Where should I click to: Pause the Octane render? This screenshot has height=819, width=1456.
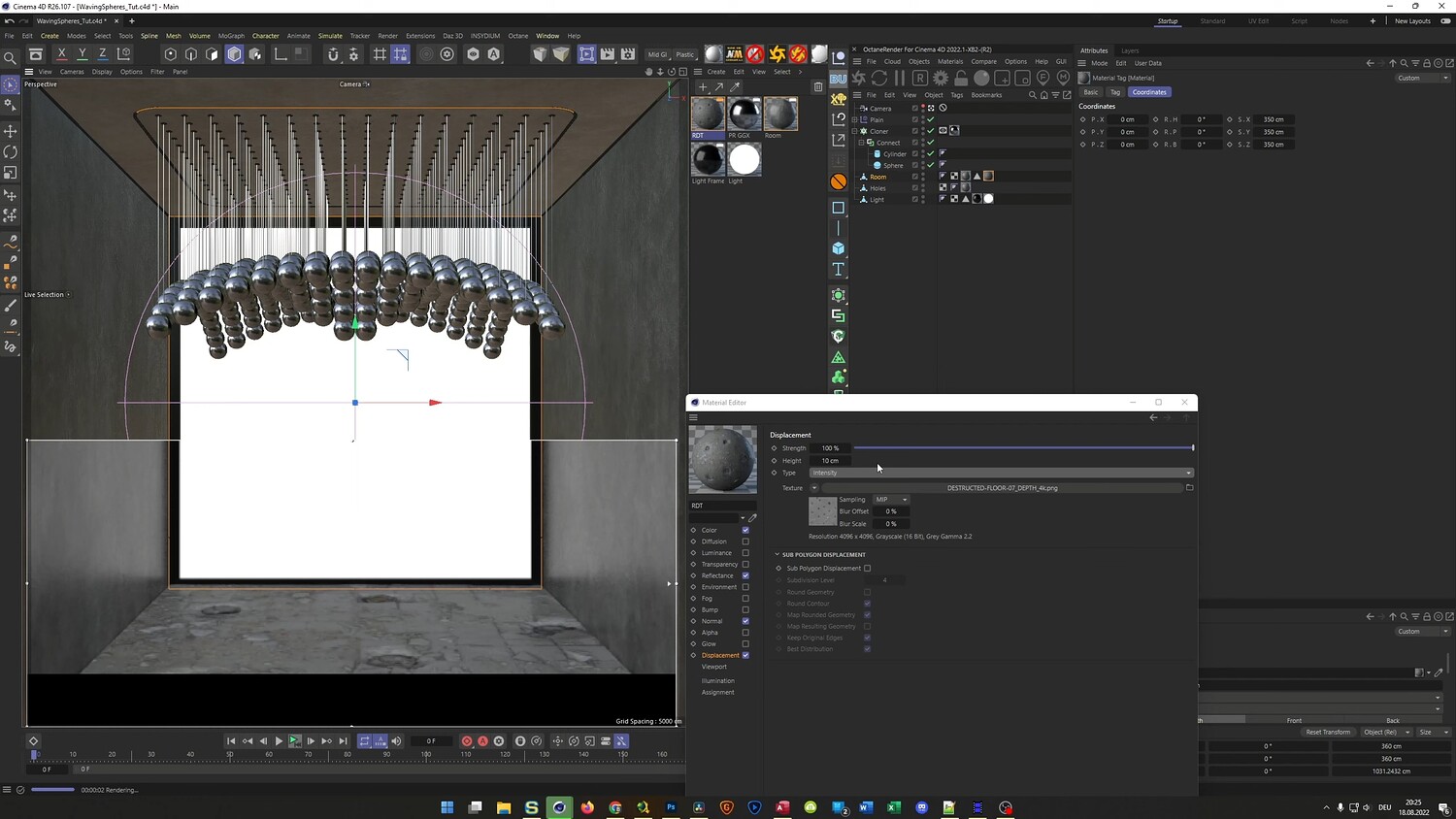[x=900, y=78]
